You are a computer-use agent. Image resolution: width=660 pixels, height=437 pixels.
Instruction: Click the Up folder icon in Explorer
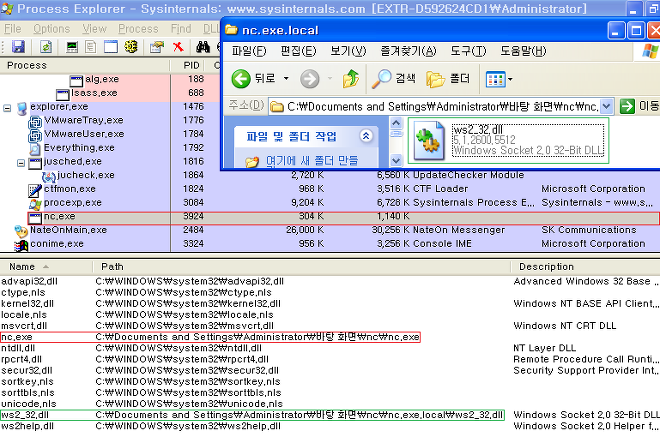351,79
